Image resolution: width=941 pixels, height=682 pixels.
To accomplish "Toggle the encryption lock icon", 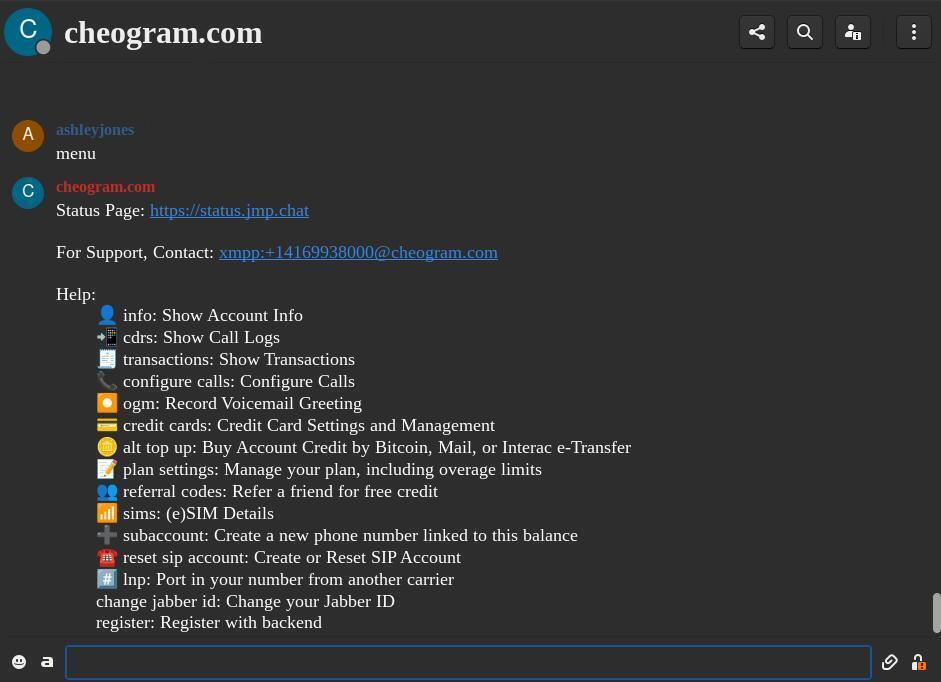I will (x=918, y=662).
